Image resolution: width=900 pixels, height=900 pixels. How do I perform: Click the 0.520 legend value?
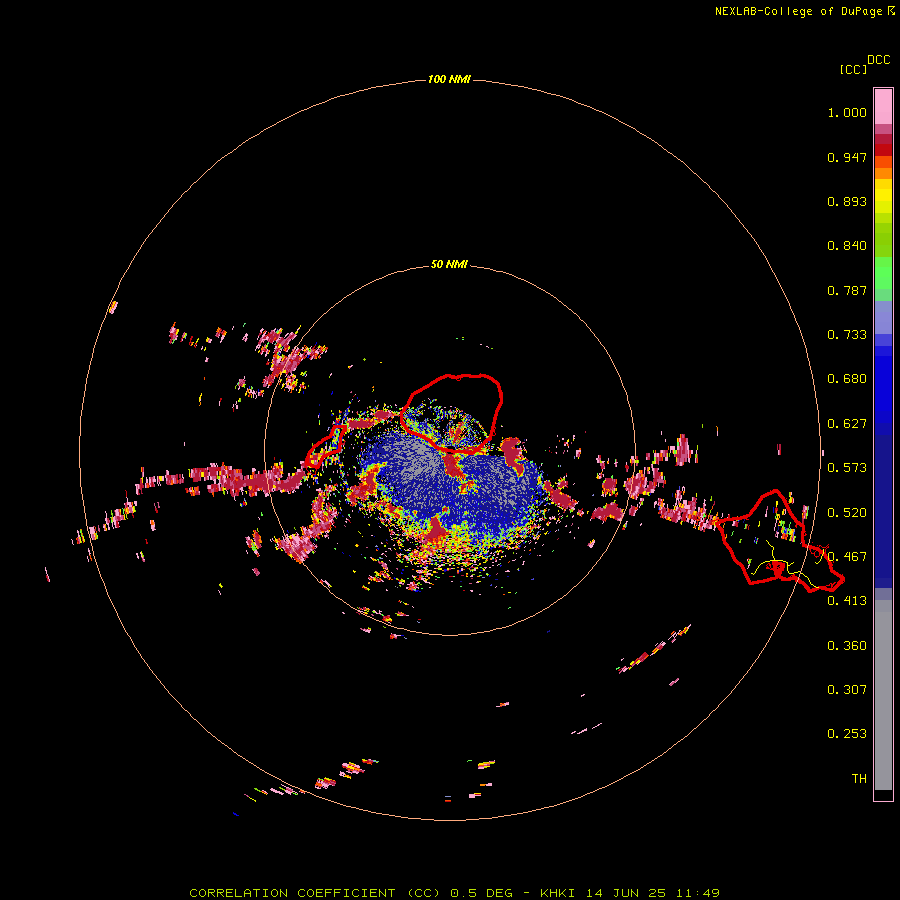click(847, 513)
